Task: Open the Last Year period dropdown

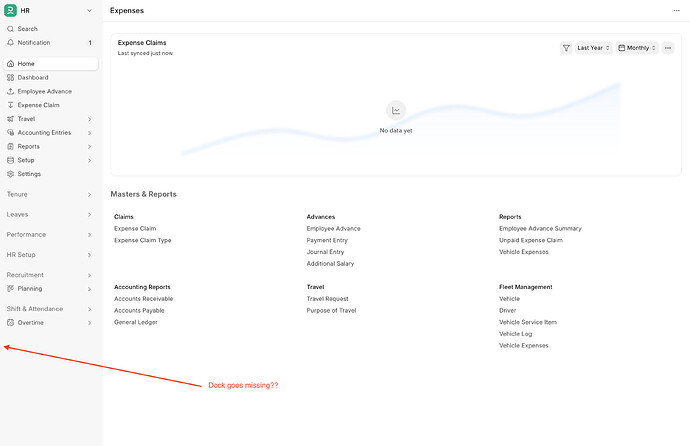Action: click(x=593, y=48)
